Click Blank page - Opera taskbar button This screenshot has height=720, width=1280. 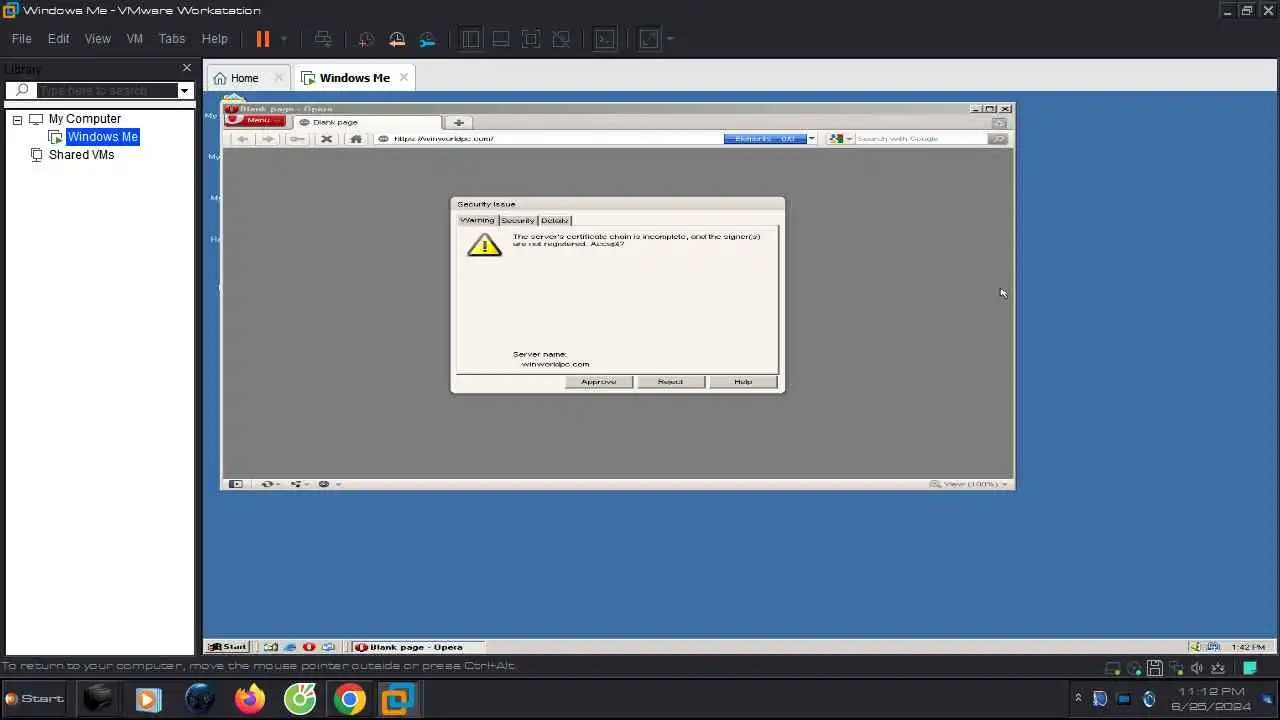coord(418,647)
